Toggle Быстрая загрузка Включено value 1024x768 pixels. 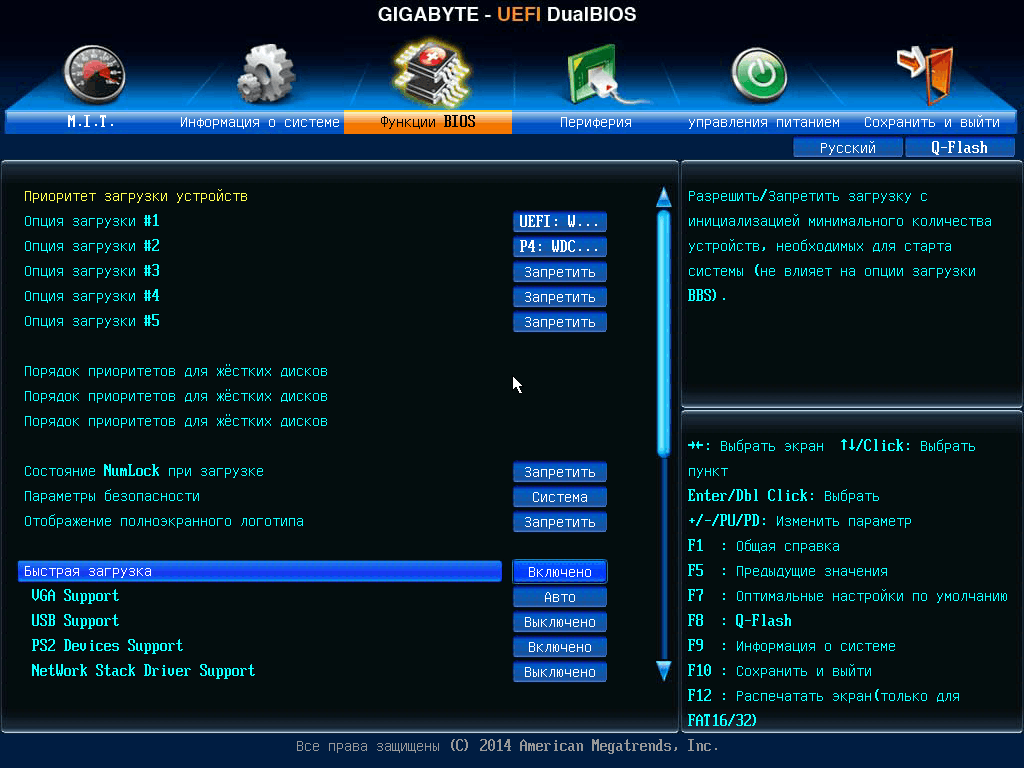(x=560, y=571)
